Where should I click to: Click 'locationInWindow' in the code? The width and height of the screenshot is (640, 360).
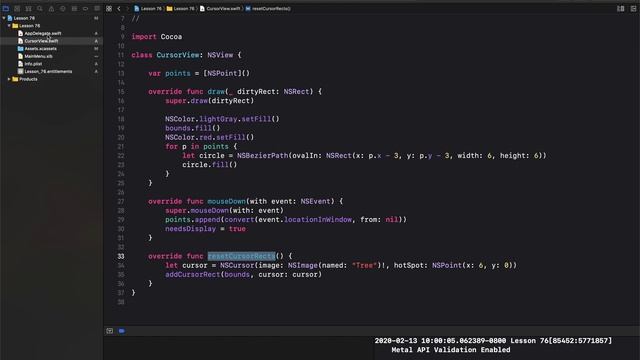[x=318, y=220]
